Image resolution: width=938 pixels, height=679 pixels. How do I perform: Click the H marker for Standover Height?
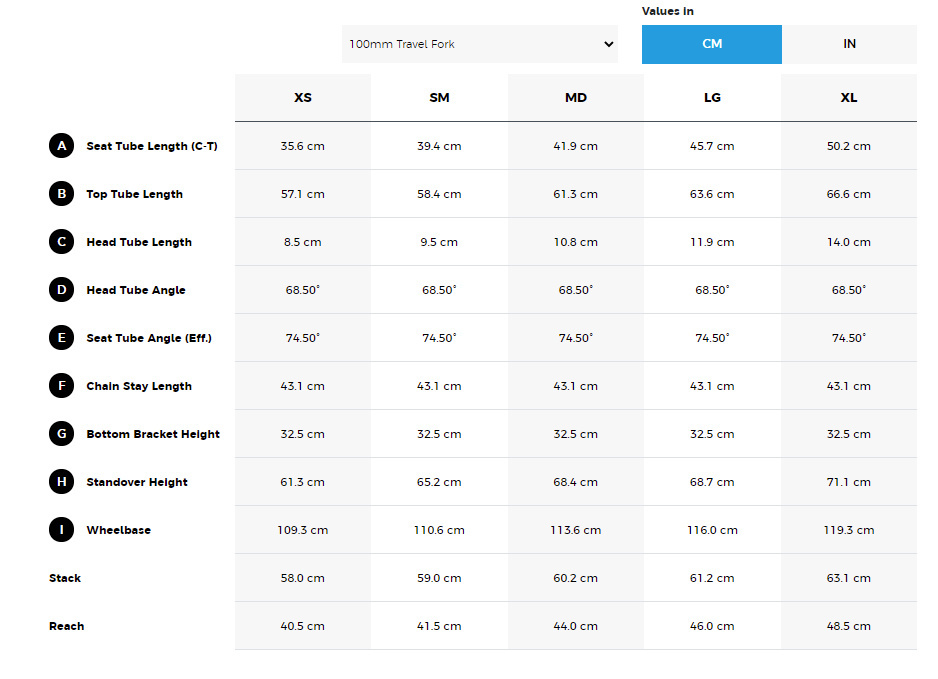point(62,482)
